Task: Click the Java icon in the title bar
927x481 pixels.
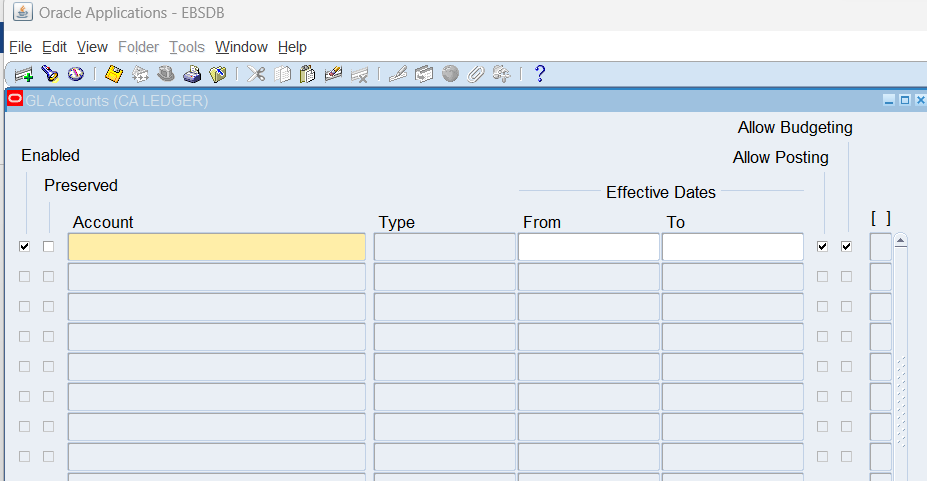Action: (x=22, y=12)
